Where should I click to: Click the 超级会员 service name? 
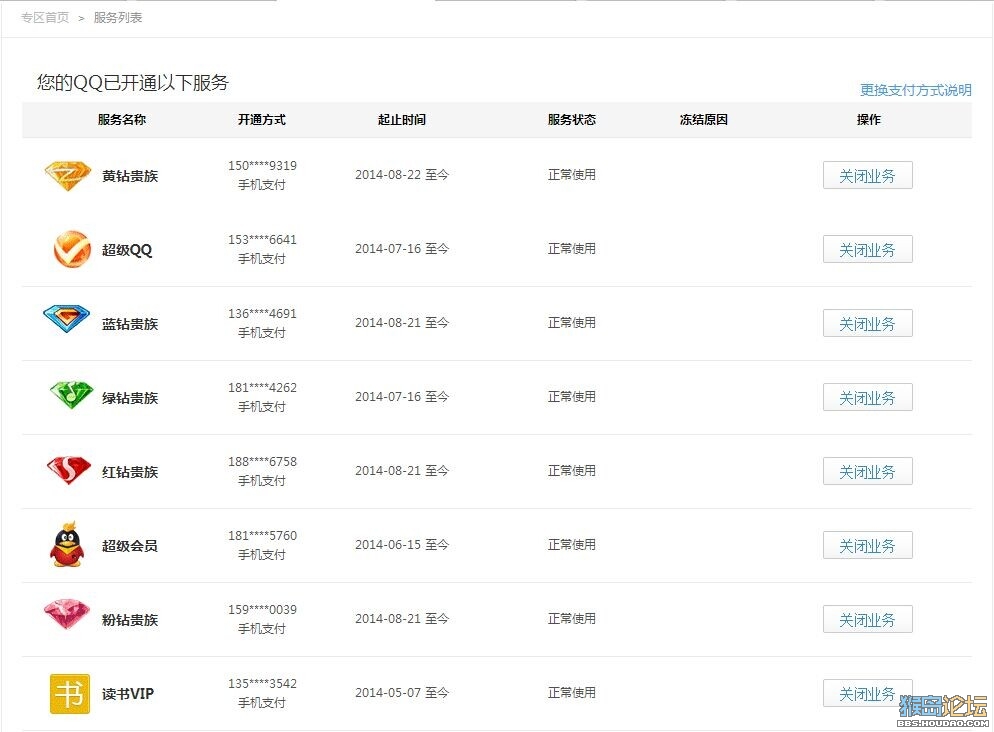click(x=130, y=546)
